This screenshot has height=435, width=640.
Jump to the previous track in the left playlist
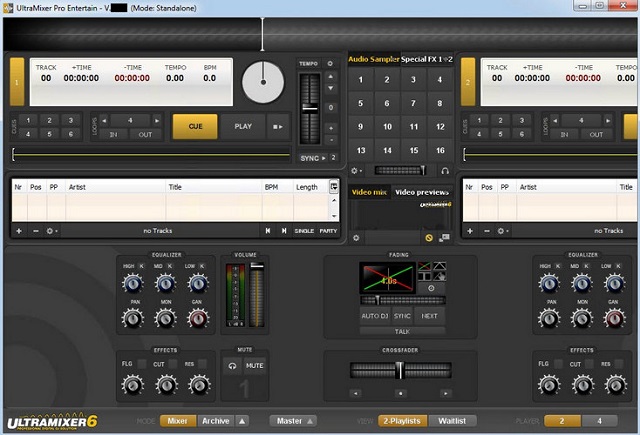coord(268,231)
